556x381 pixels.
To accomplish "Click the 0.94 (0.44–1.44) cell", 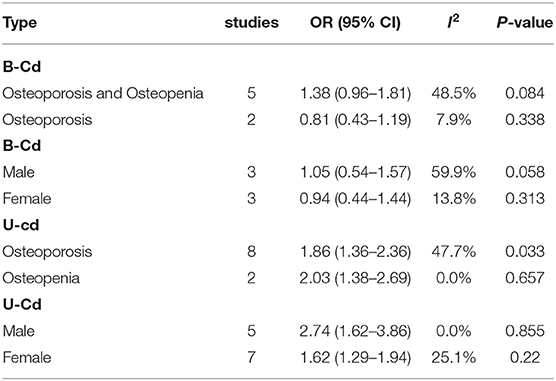I will pyautogui.click(x=355, y=199).
